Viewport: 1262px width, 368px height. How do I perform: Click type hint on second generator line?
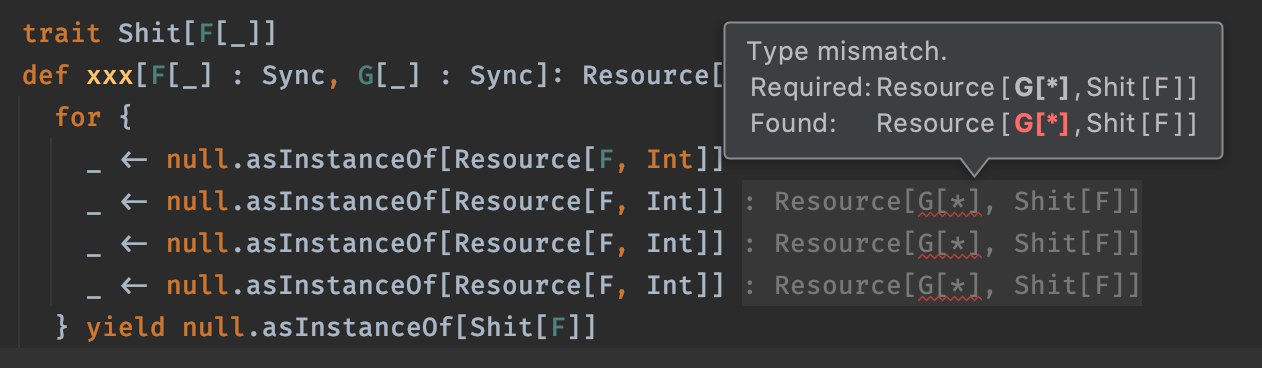coord(941,202)
